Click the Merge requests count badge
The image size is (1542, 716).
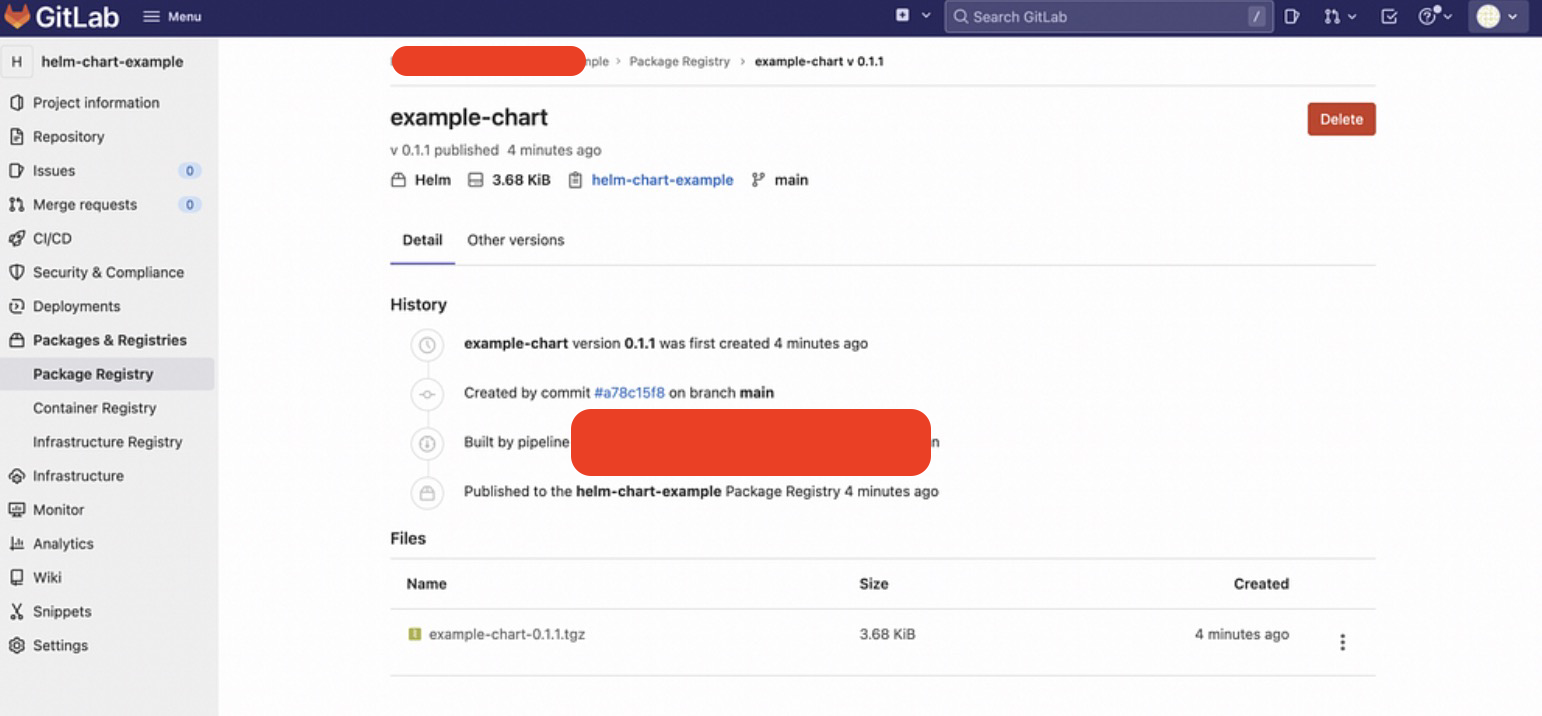coord(190,205)
